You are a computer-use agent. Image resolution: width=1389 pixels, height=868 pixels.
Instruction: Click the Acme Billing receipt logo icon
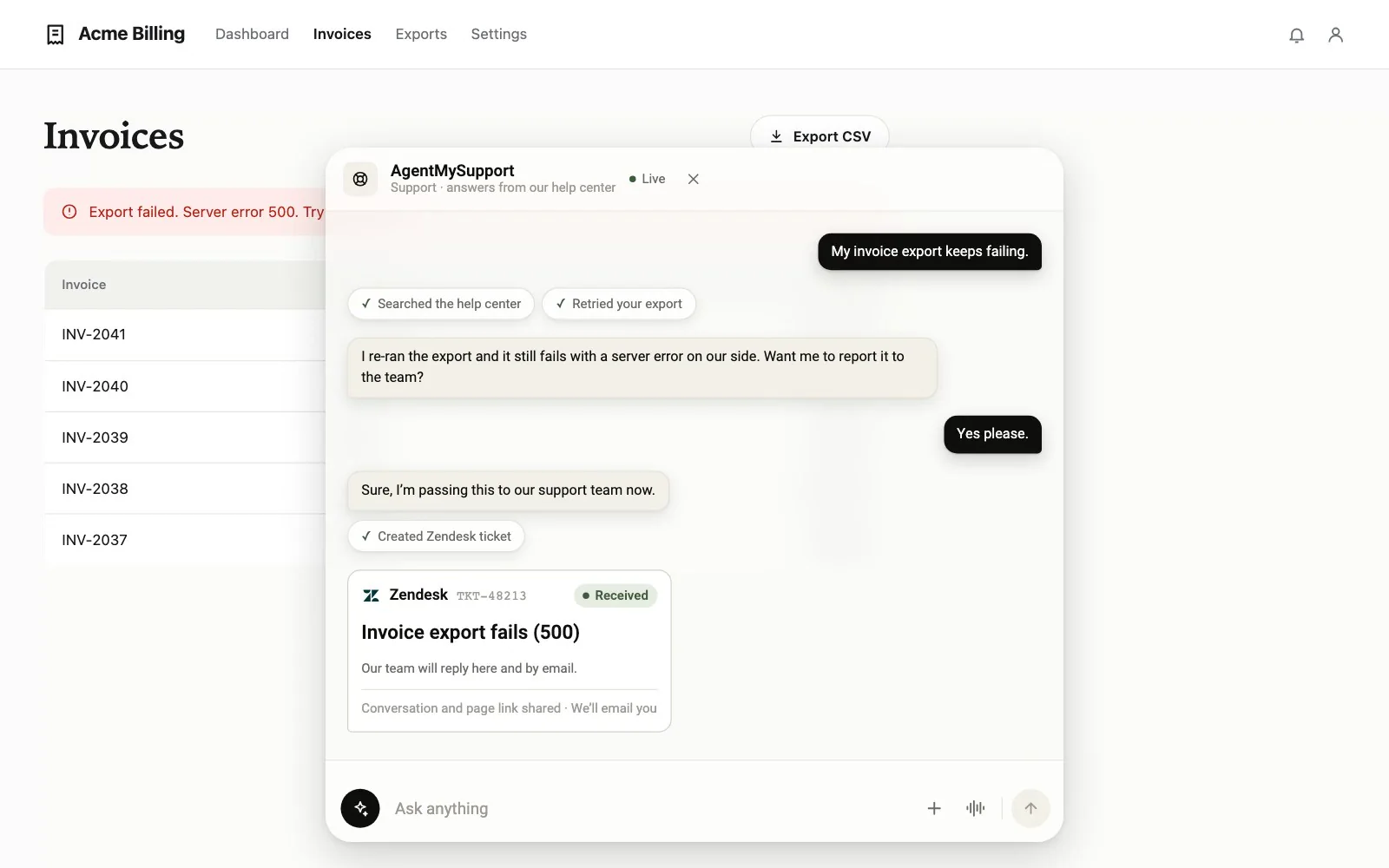(55, 35)
